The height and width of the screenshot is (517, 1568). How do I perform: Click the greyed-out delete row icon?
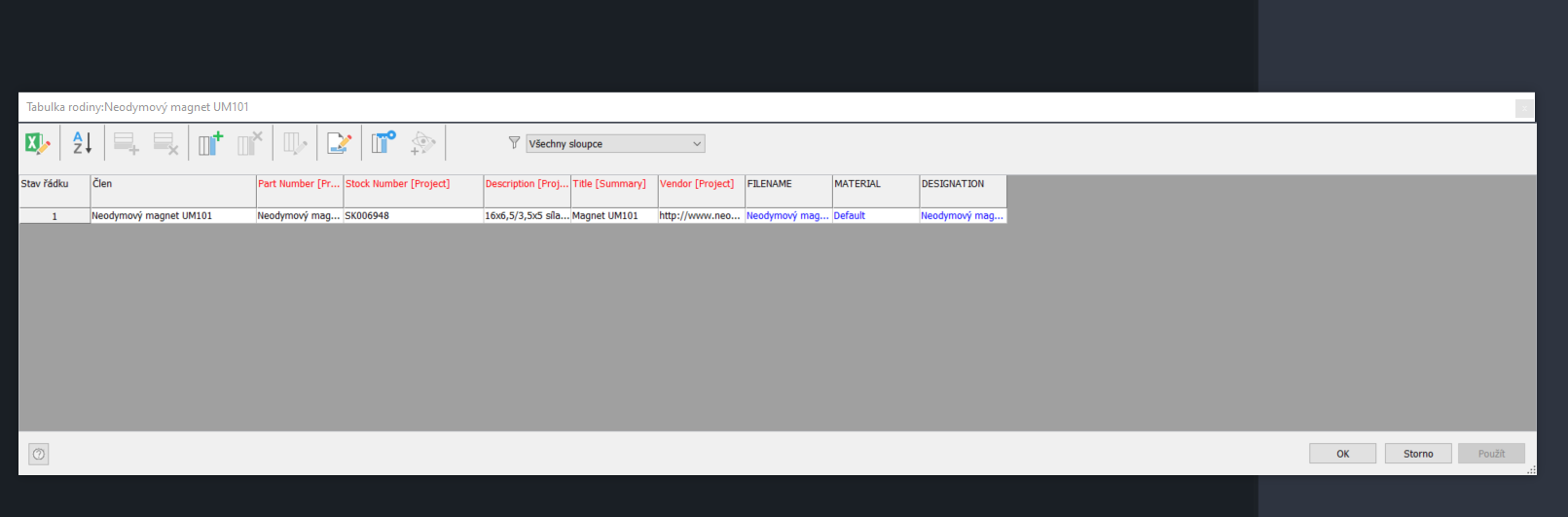click(165, 144)
